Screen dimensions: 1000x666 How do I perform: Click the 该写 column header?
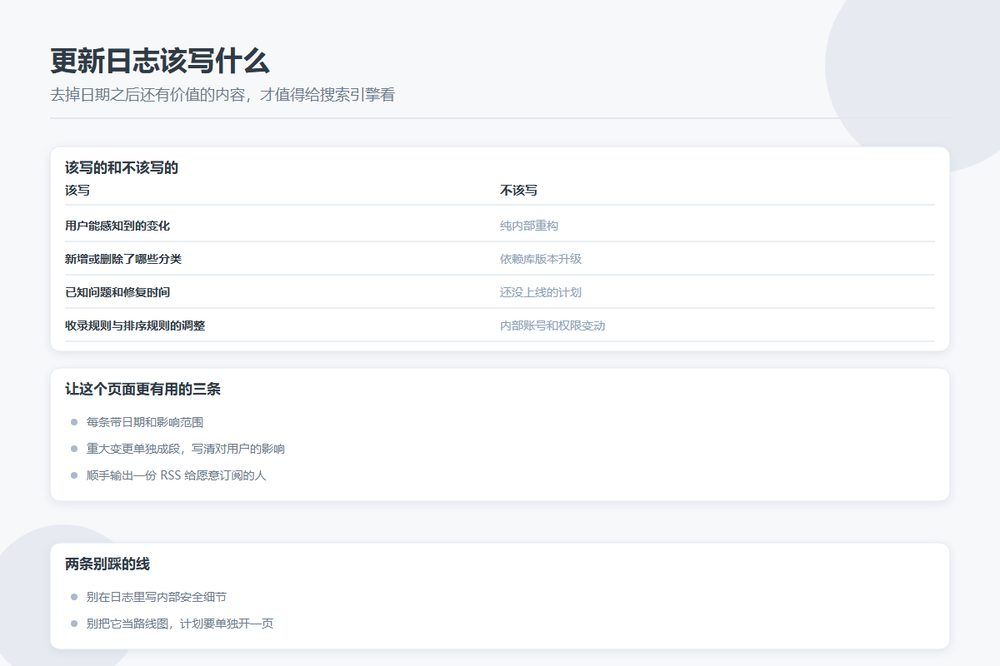(x=77, y=190)
